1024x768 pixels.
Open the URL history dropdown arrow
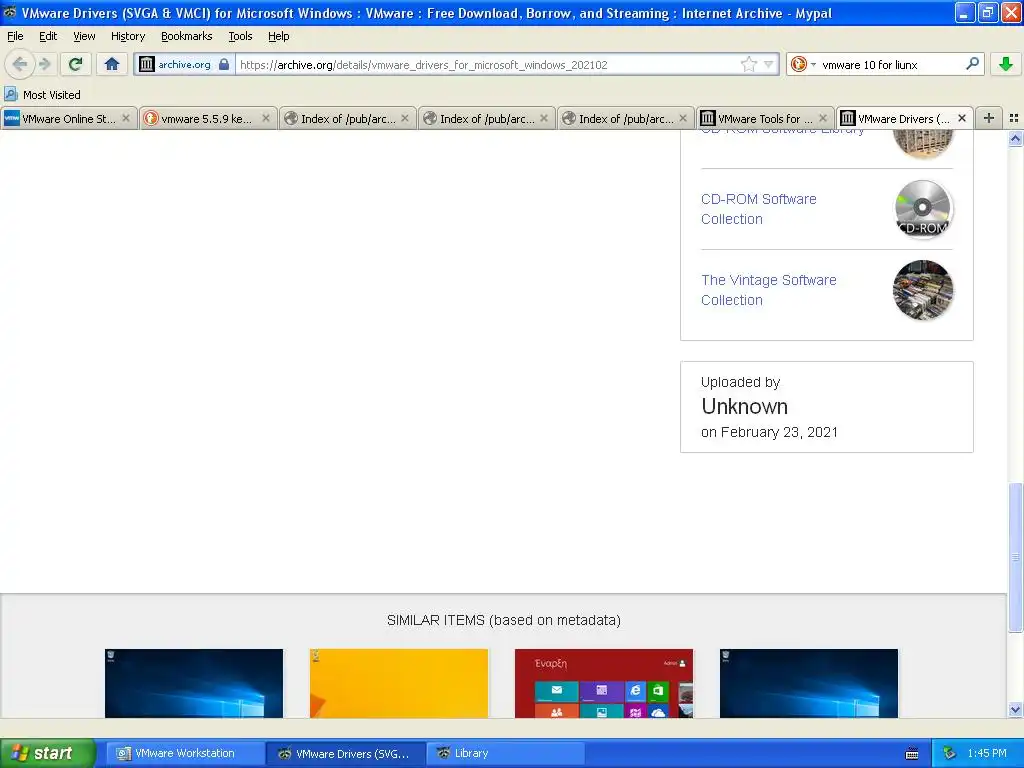click(769, 64)
